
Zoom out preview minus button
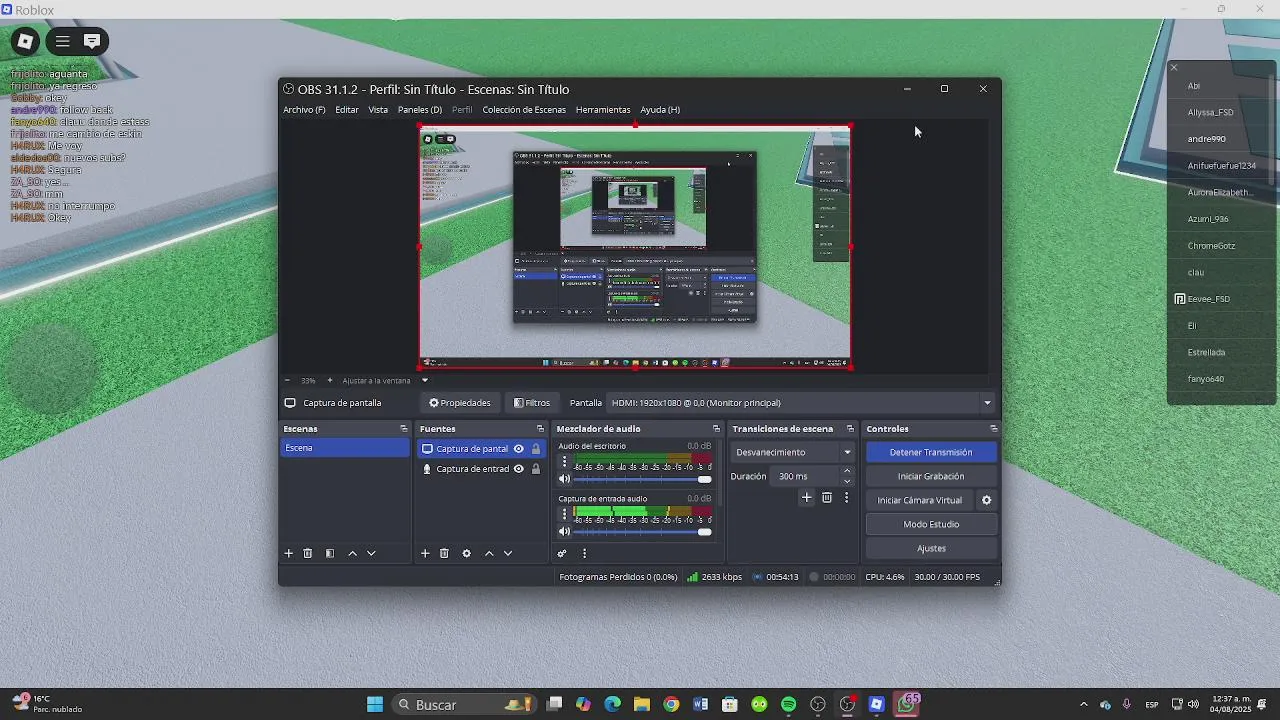pos(287,380)
